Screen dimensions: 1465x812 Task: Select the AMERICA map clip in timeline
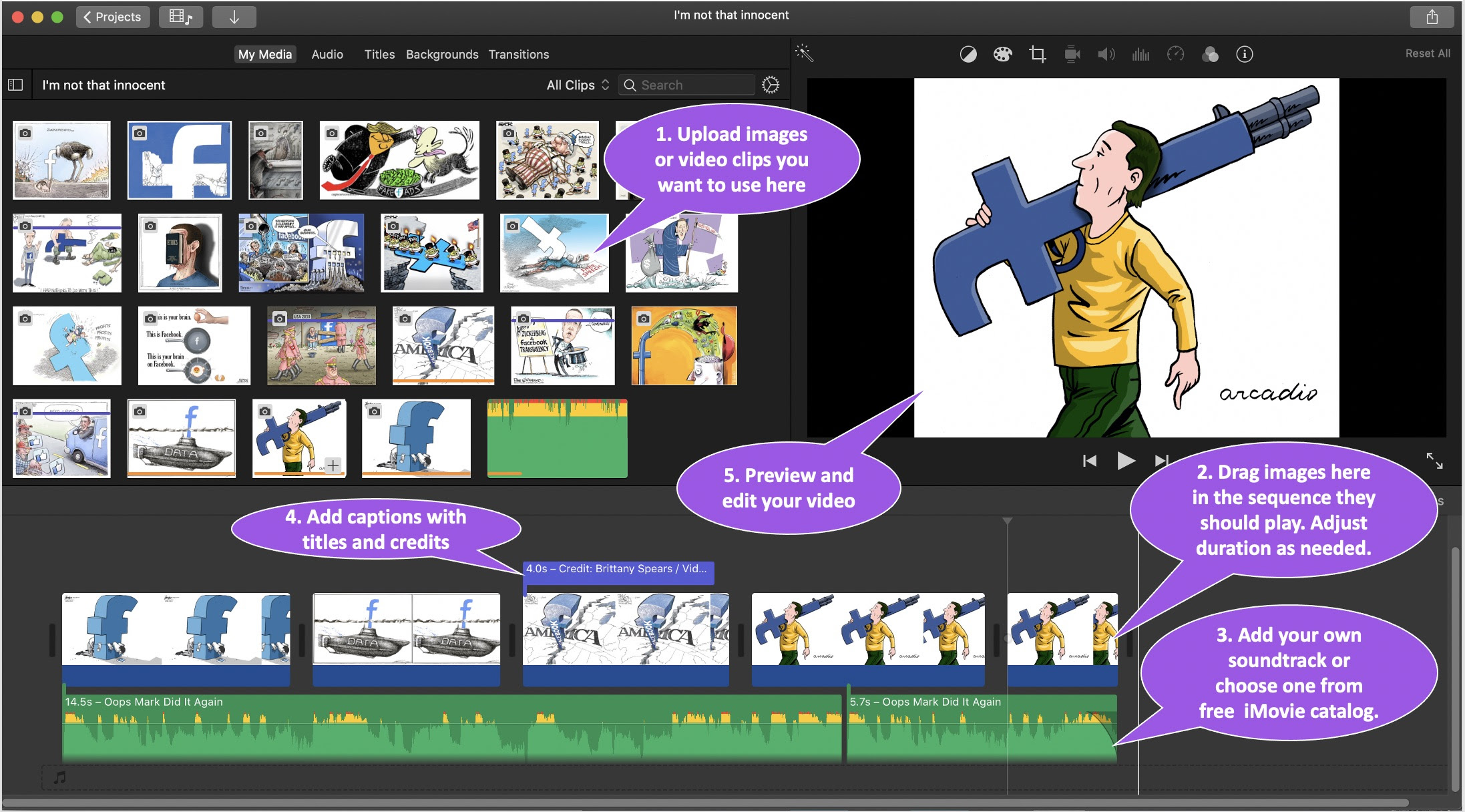click(626, 639)
